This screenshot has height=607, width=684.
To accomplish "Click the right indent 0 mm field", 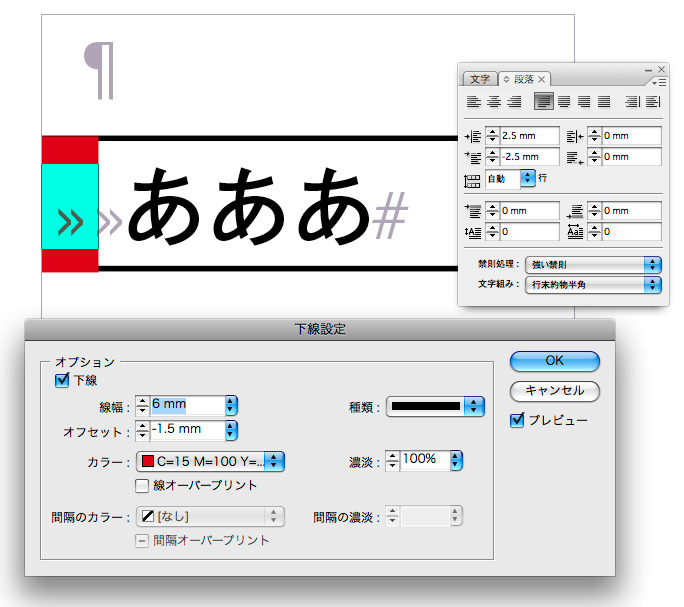I will 631,136.
